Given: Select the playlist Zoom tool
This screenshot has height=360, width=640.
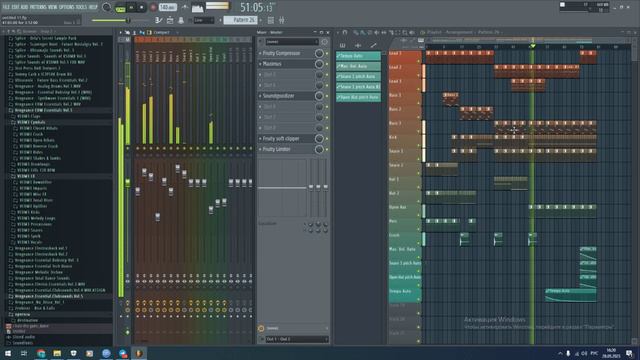Looking at the screenshot, I should 404,32.
